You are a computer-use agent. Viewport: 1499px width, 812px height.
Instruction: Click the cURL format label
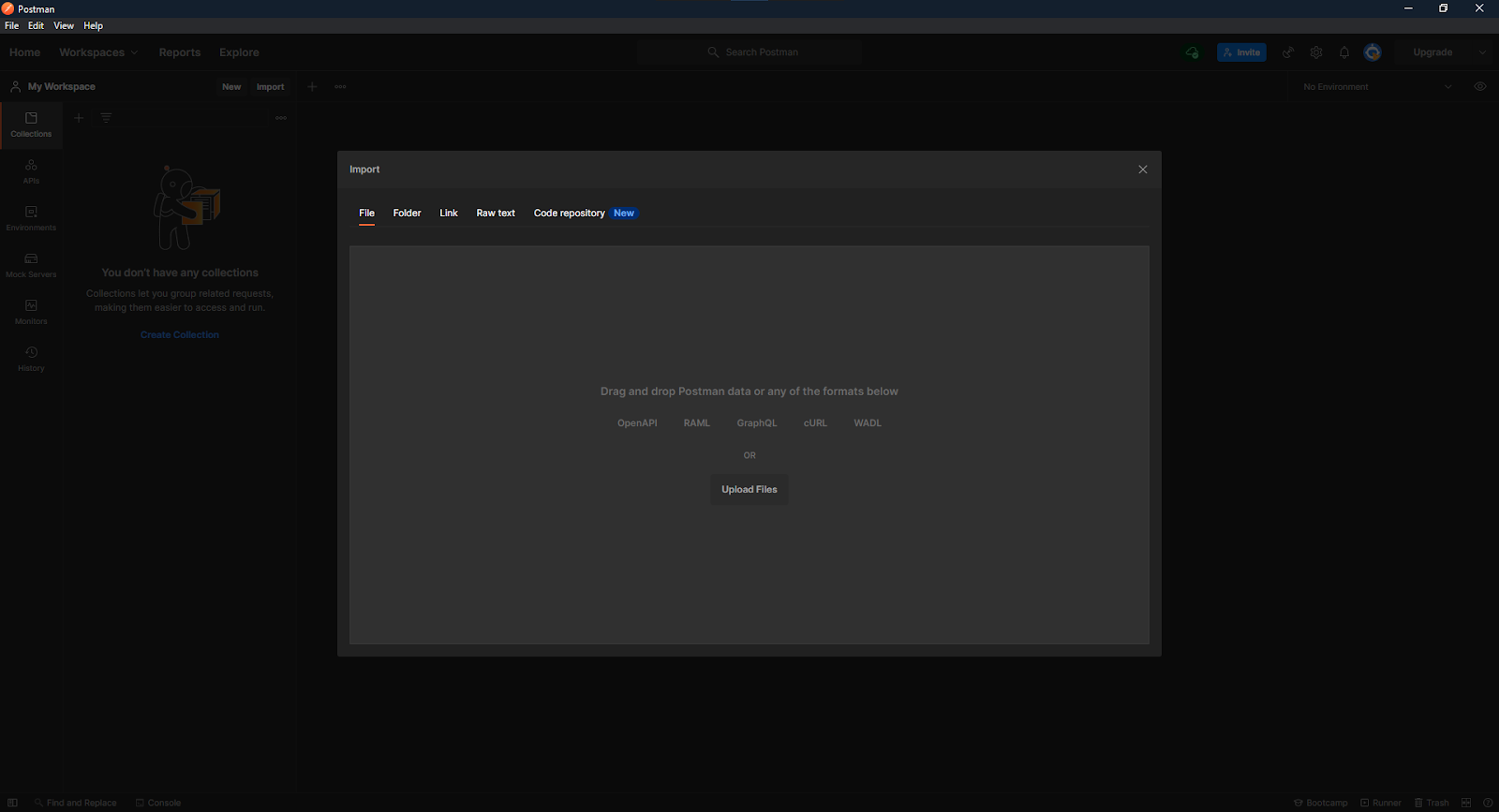pos(815,423)
